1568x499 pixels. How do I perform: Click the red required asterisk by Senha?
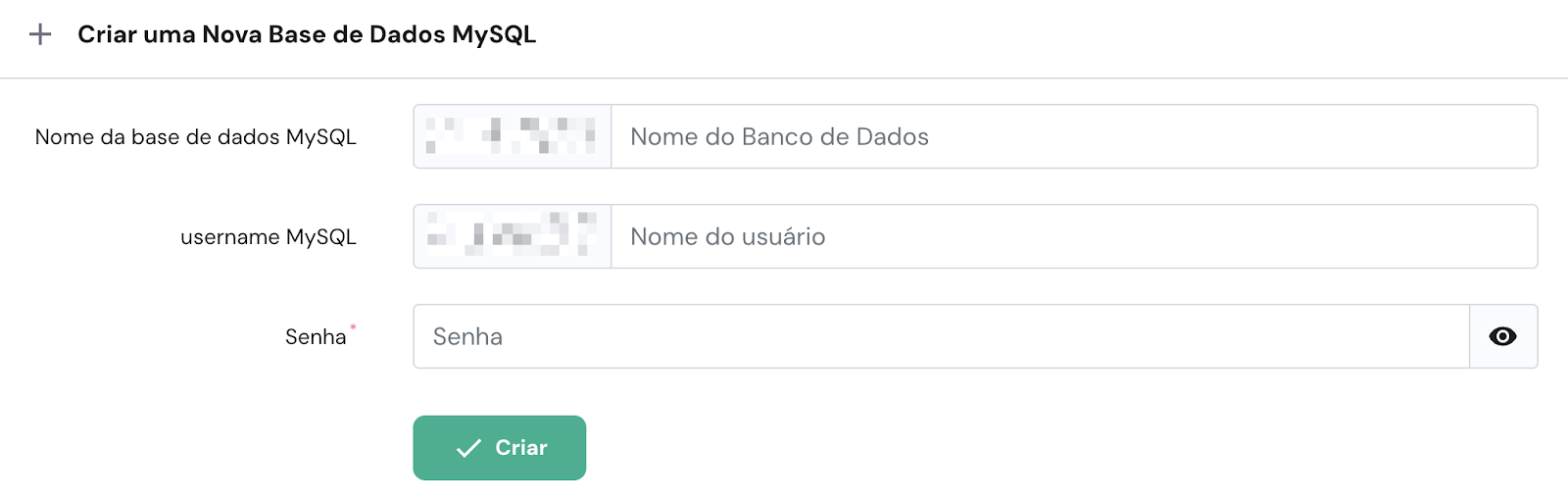point(353,327)
